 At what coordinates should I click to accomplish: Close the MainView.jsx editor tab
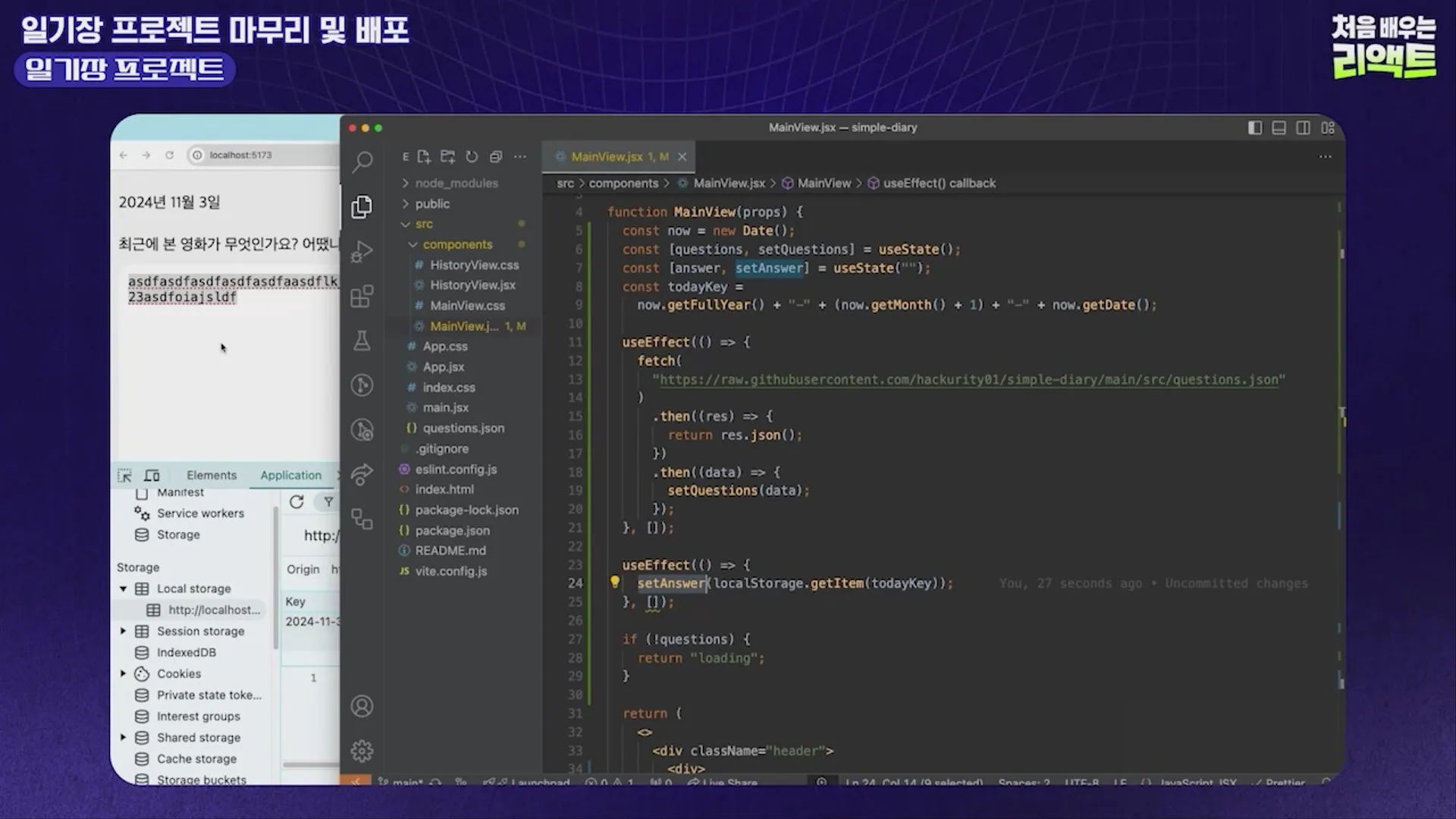point(682,156)
